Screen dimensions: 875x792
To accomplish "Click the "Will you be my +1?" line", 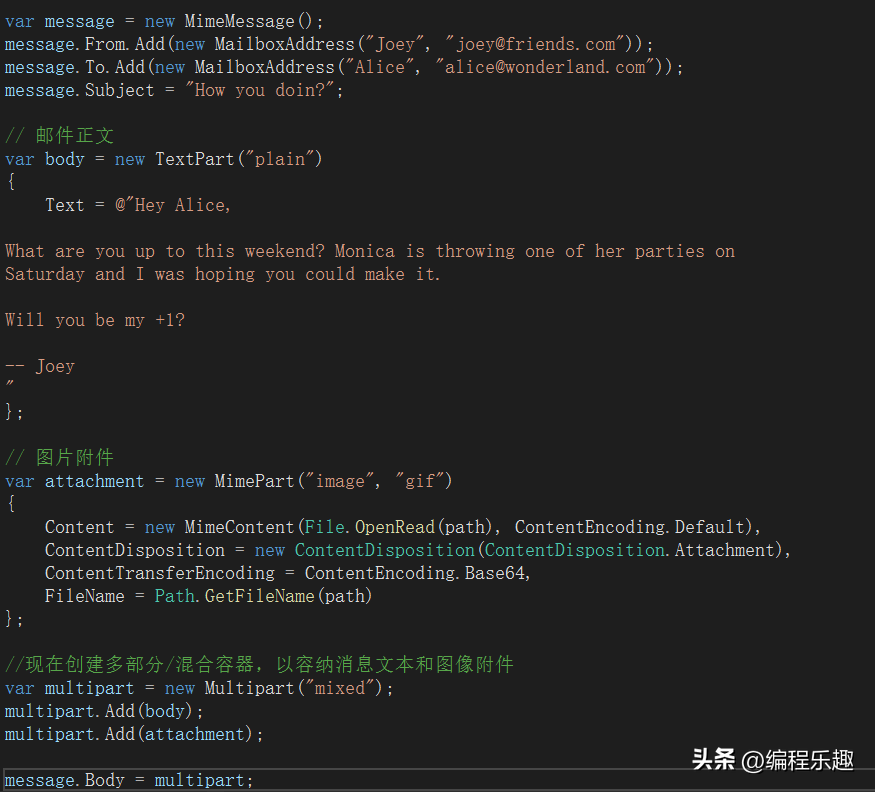I will (x=94, y=320).
